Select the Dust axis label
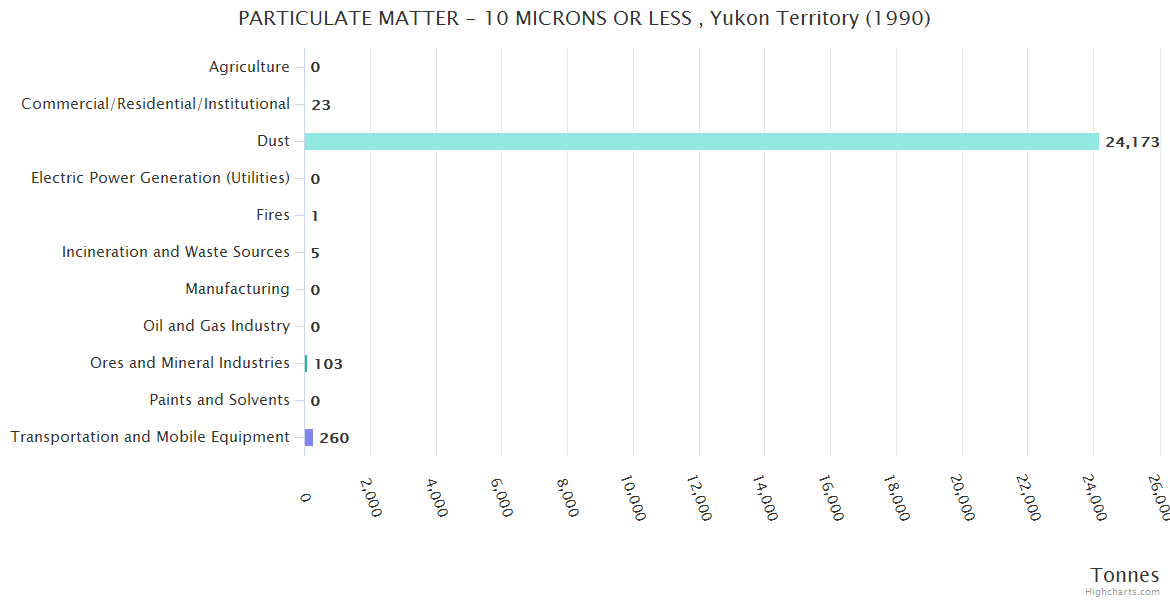The image size is (1170, 600). pos(273,141)
